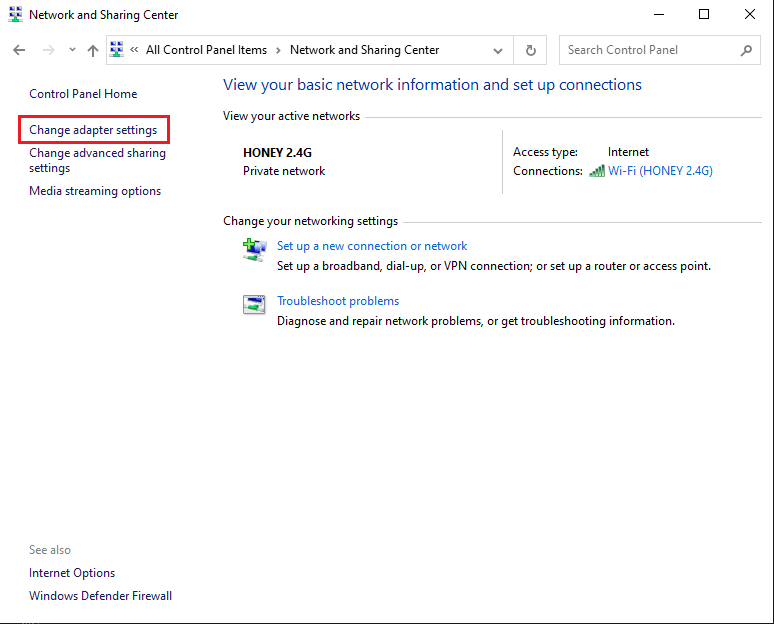774x624 pixels.
Task: Refresh the Network and Sharing Center page
Action: (x=530, y=50)
